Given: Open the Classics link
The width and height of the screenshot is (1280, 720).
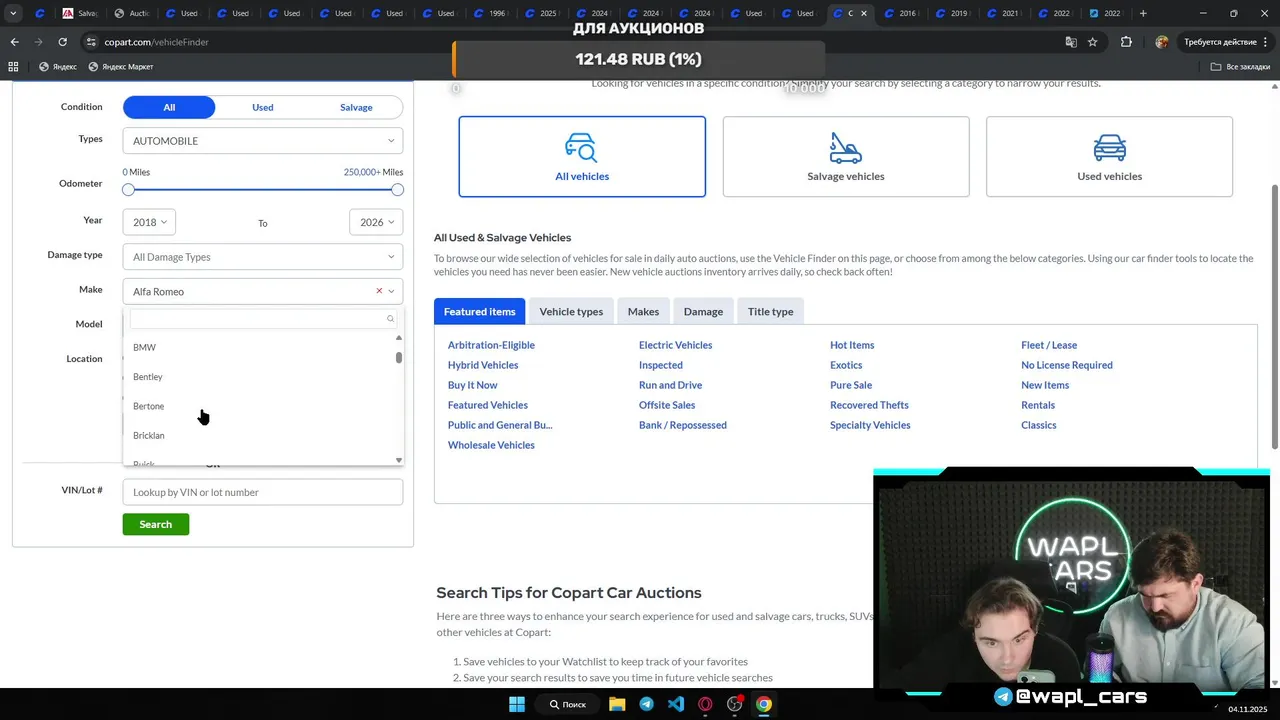Looking at the screenshot, I should [x=1038, y=425].
